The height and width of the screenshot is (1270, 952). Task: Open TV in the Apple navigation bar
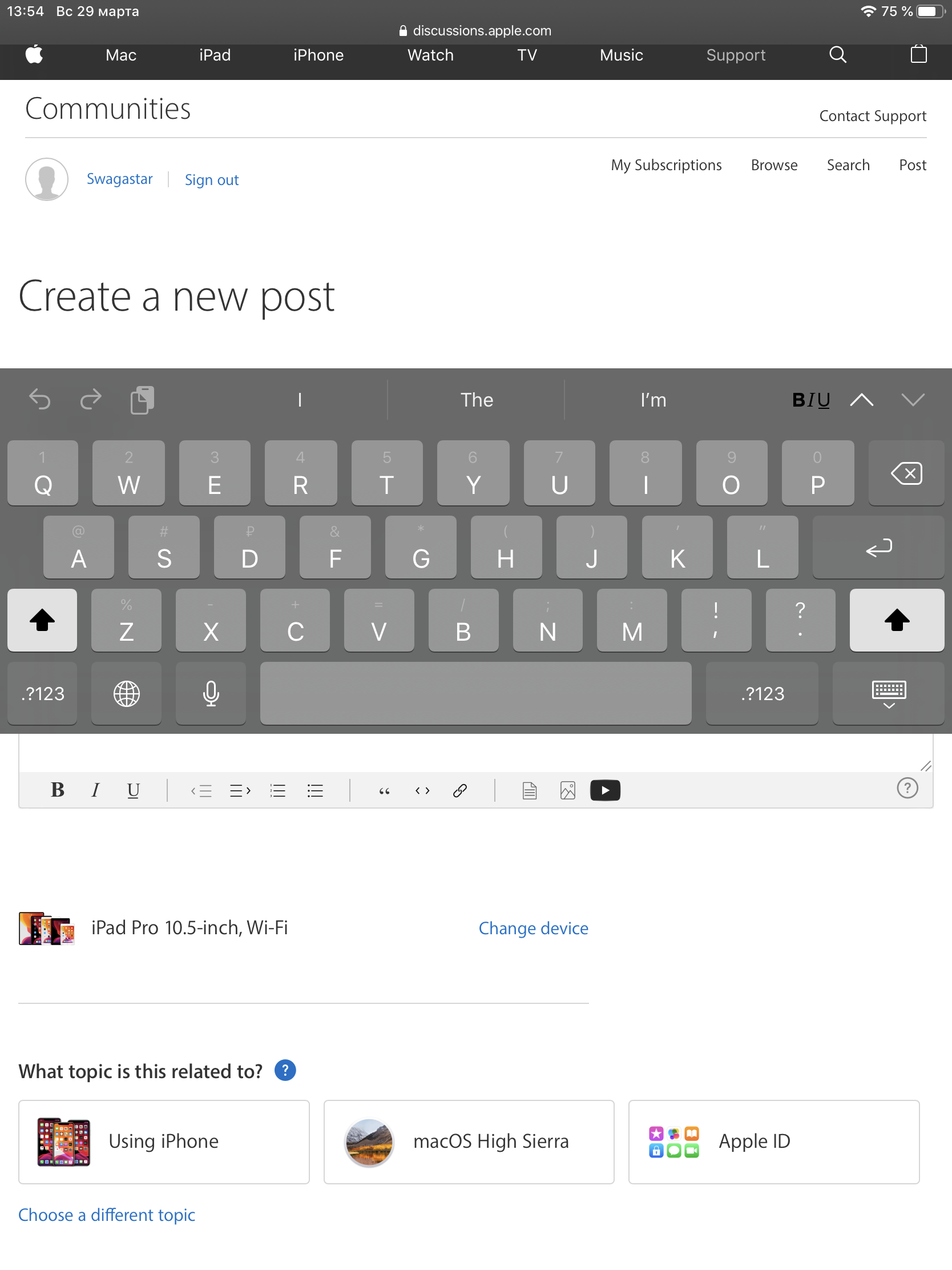[x=527, y=55]
